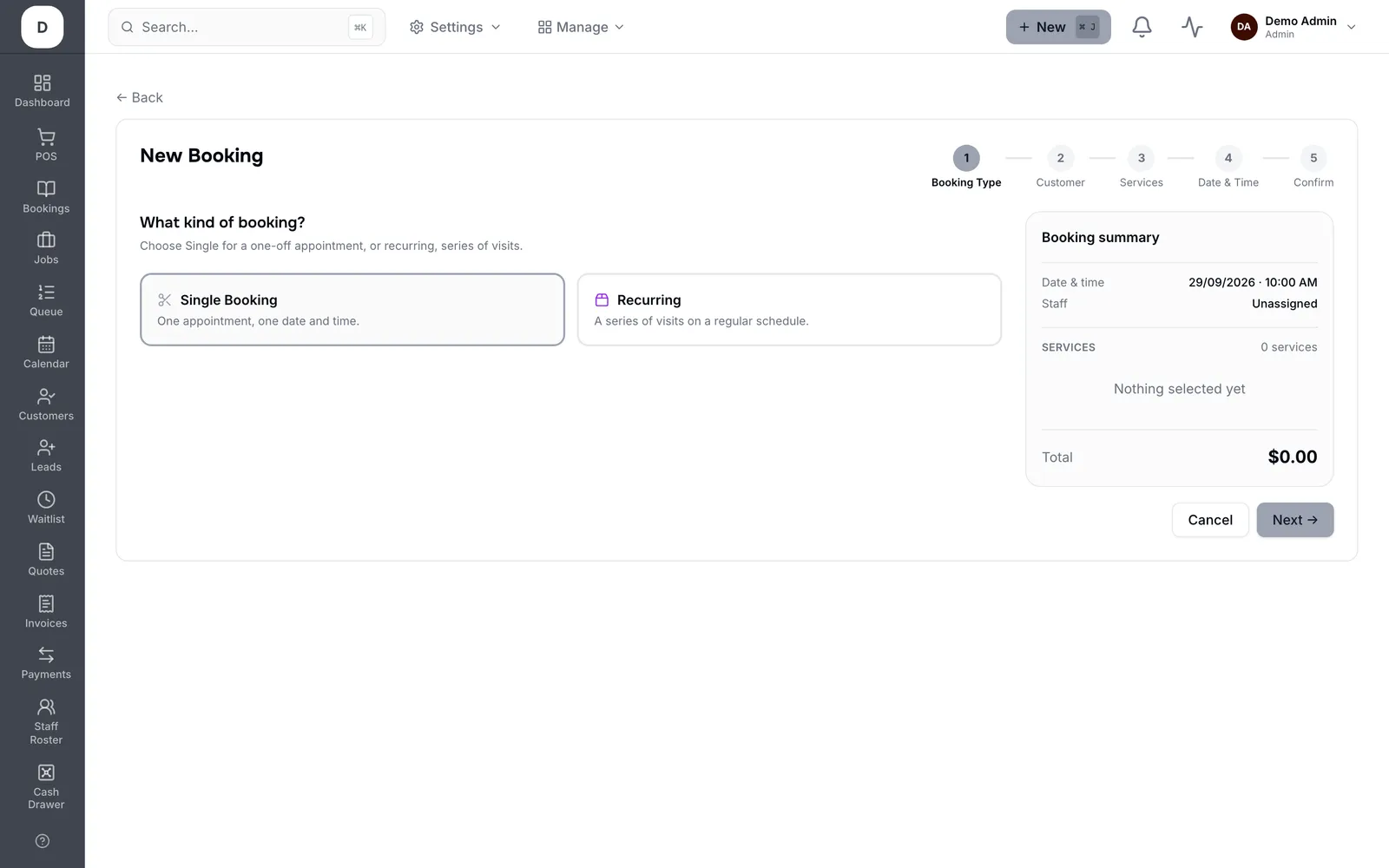Focus the Search input field
Image resolution: width=1389 pixels, height=868 pixels.
pyautogui.click(x=247, y=27)
